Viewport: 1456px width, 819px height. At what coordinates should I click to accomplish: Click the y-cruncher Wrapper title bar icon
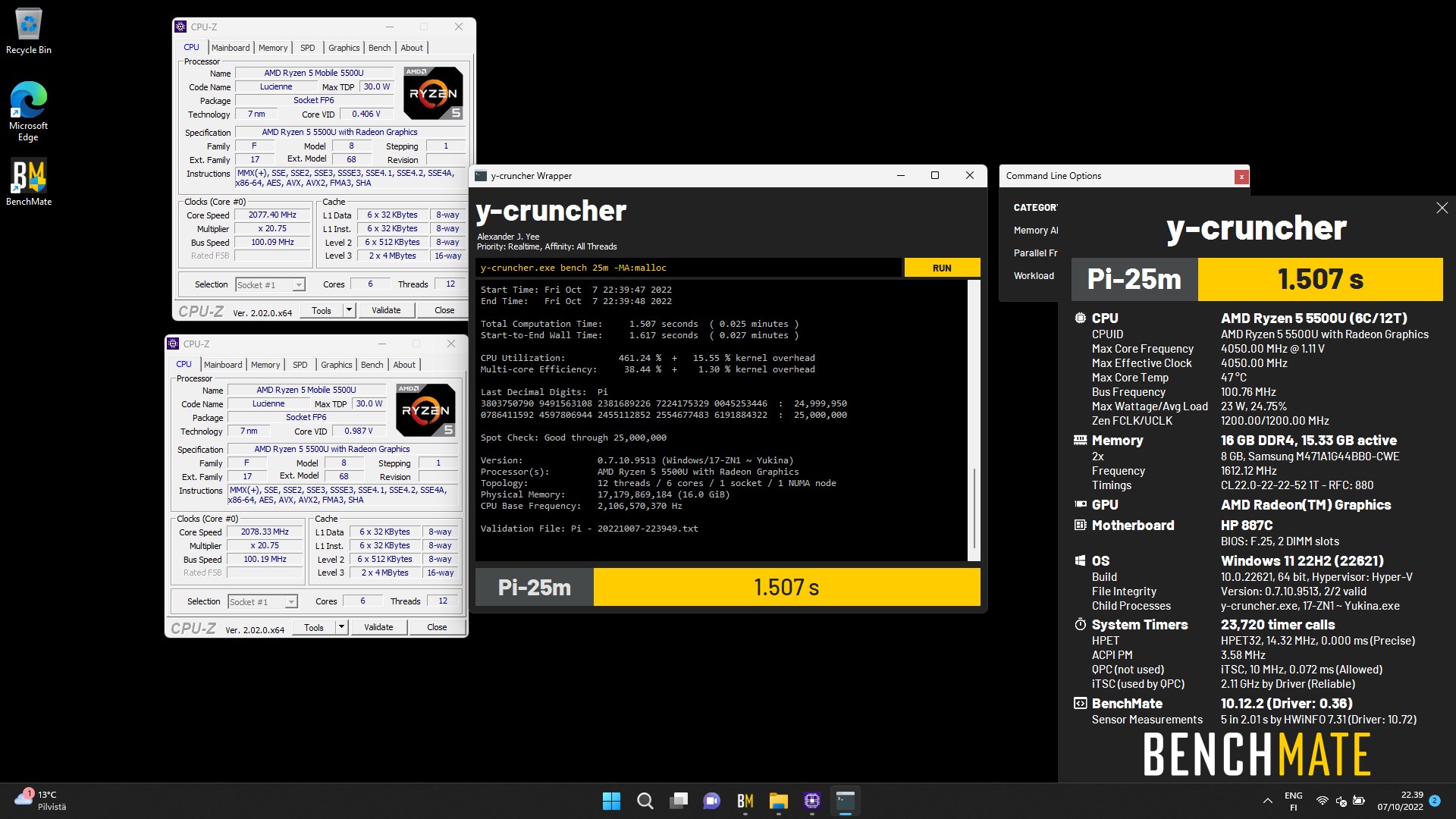(x=481, y=176)
